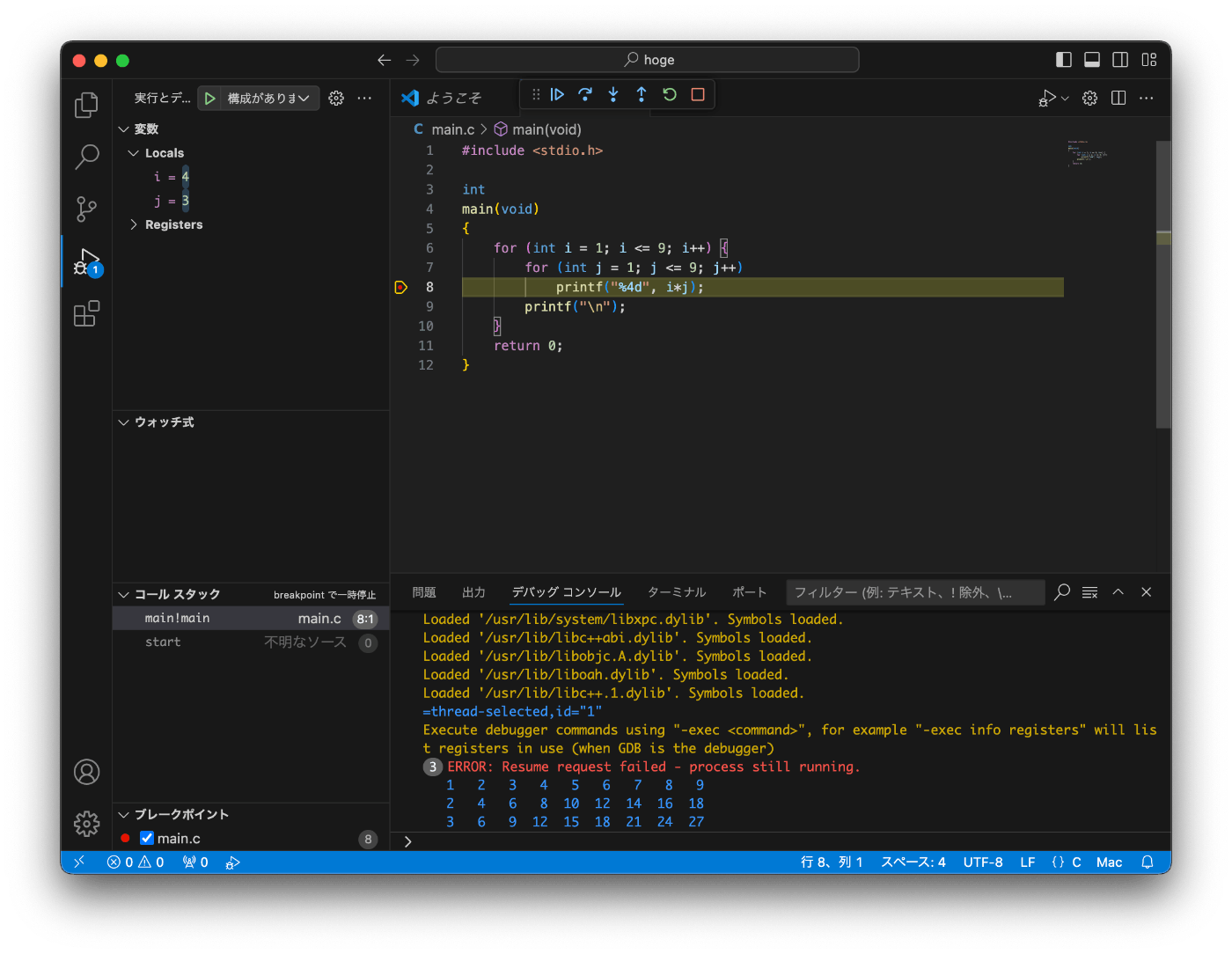Click the debug console filter field
1232x954 pixels.
click(x=915, y=592)
